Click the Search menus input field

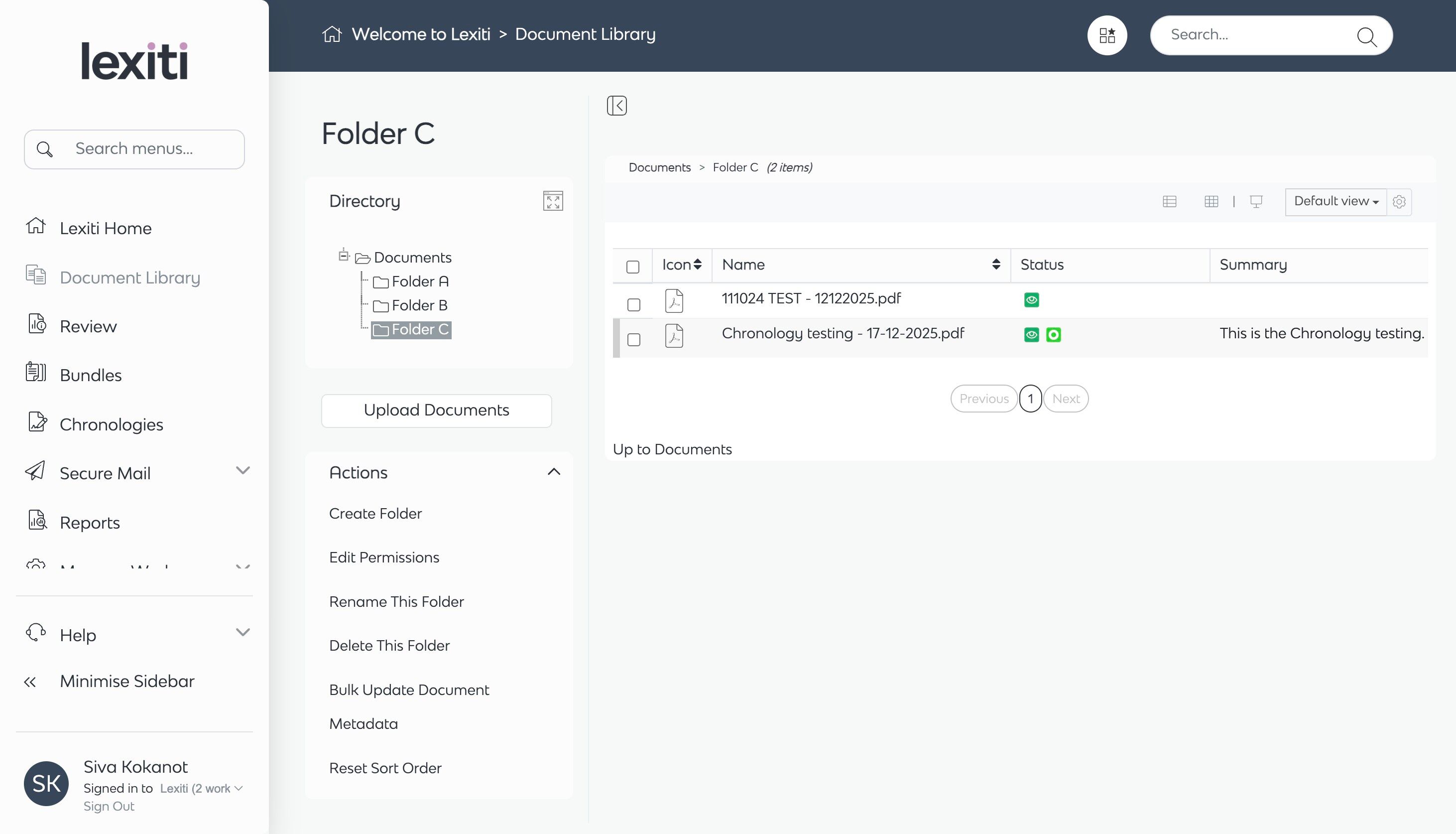tap(149, 149)
